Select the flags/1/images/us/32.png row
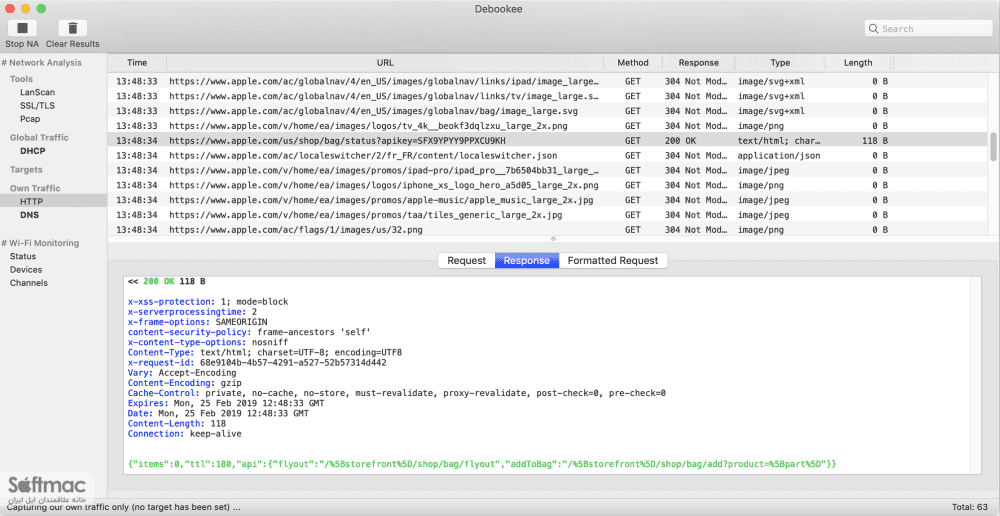 click(548, 230)
